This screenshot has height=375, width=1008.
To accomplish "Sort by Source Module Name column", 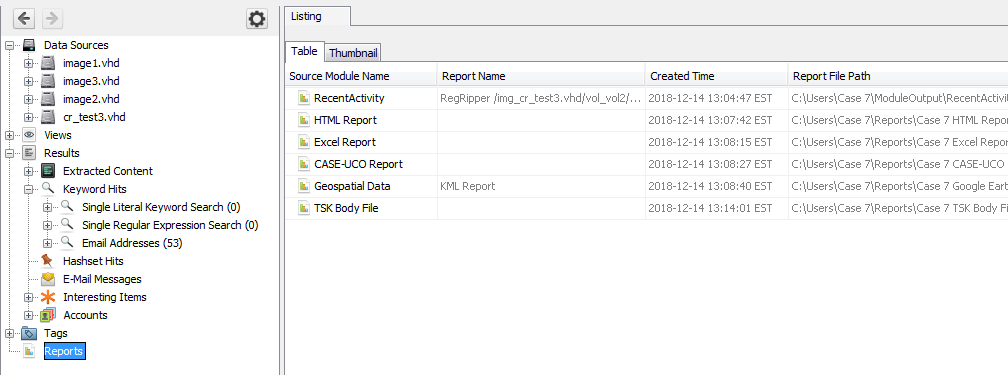I will point(361,76).
